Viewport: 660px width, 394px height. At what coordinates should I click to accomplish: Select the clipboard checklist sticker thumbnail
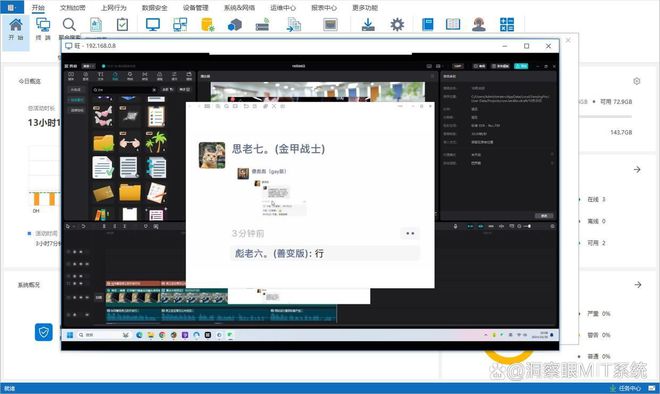pyautogui.click(x=156, y=117)
